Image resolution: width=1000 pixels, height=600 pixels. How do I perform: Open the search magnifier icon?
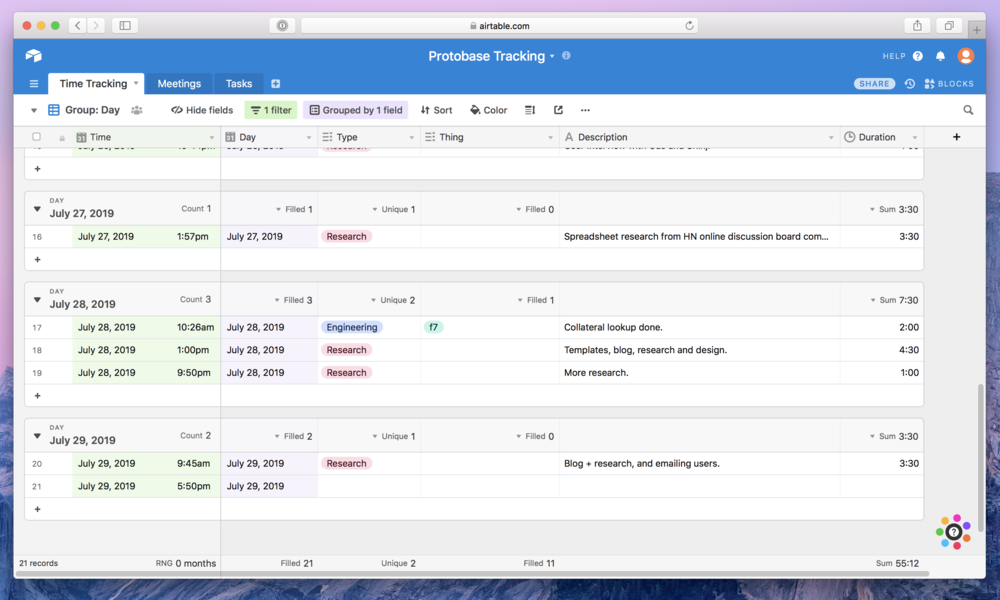(x=968, y=110)
